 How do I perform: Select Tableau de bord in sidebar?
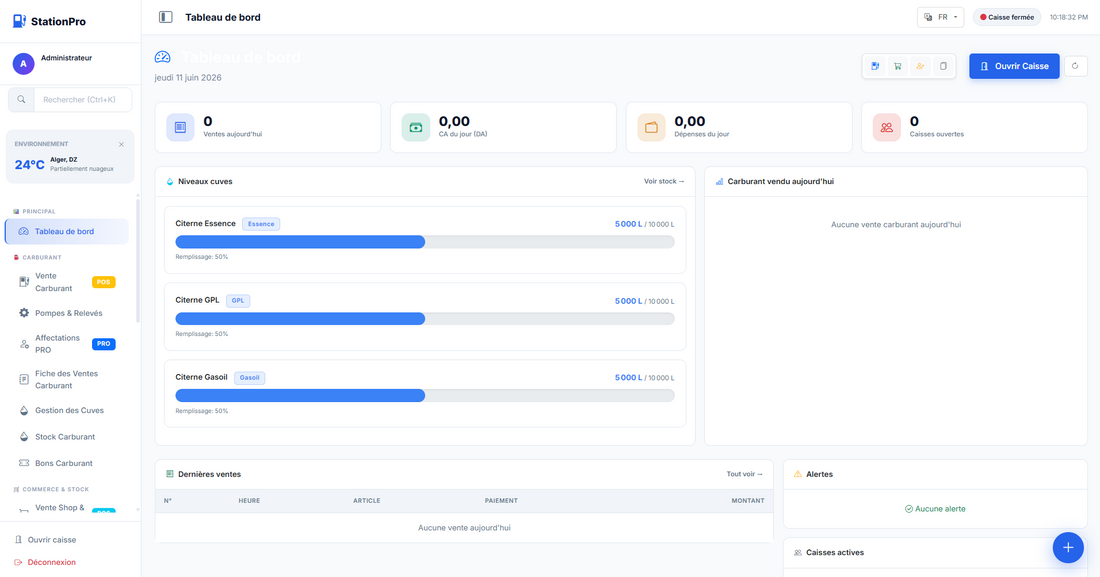point(67,232)
